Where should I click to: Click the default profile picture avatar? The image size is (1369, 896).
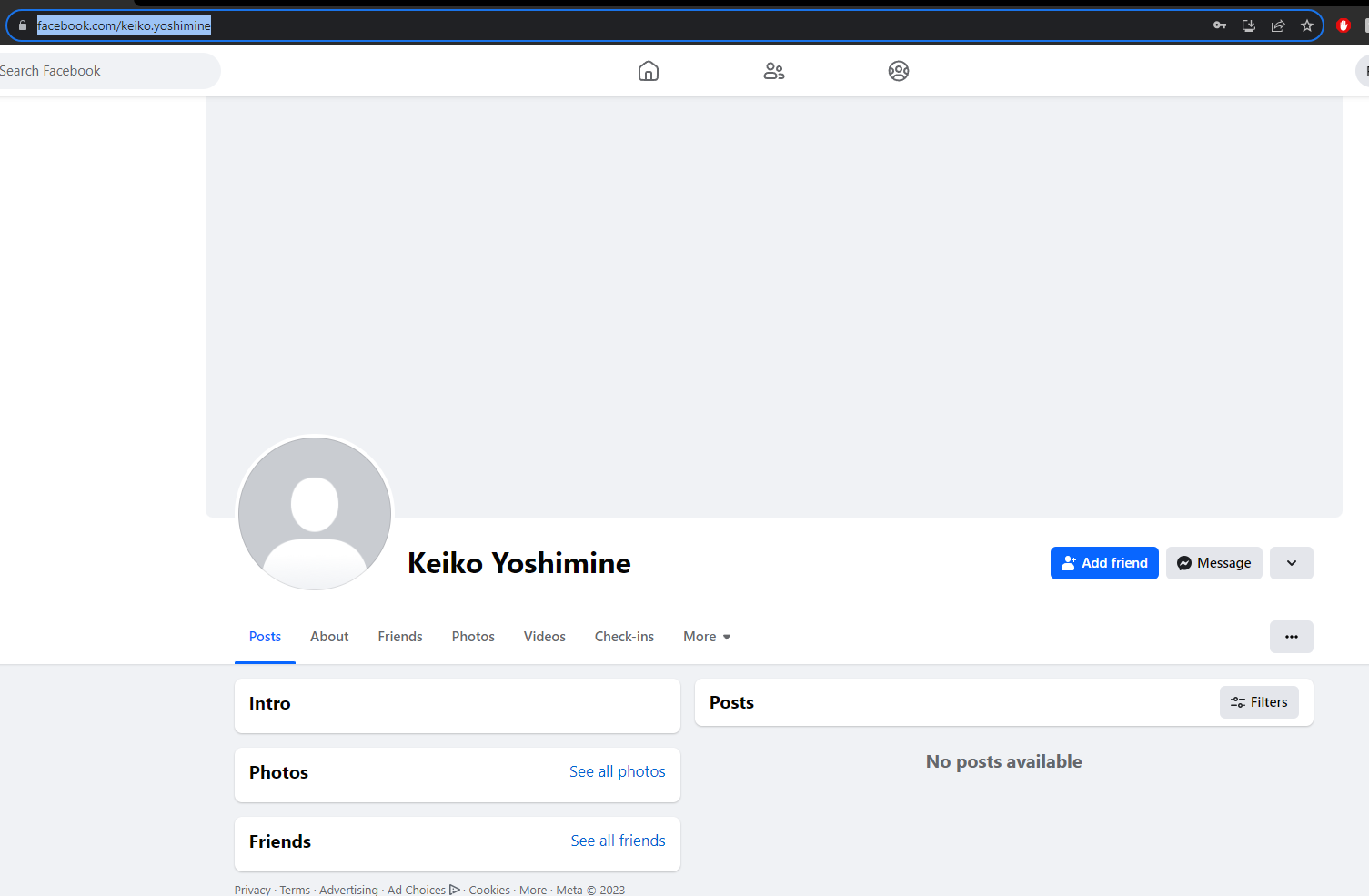point(315,514)
